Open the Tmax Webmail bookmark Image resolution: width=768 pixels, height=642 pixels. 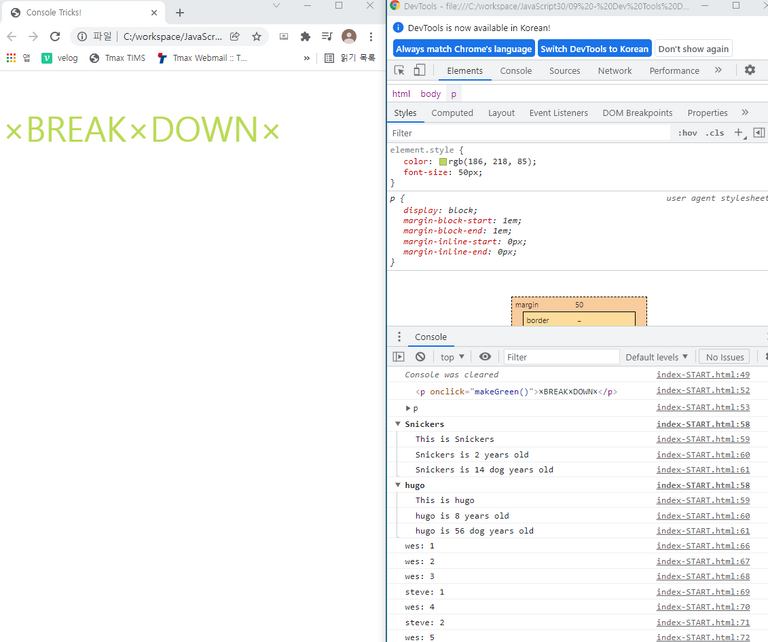pyautogui.click(x=202, y=58)
